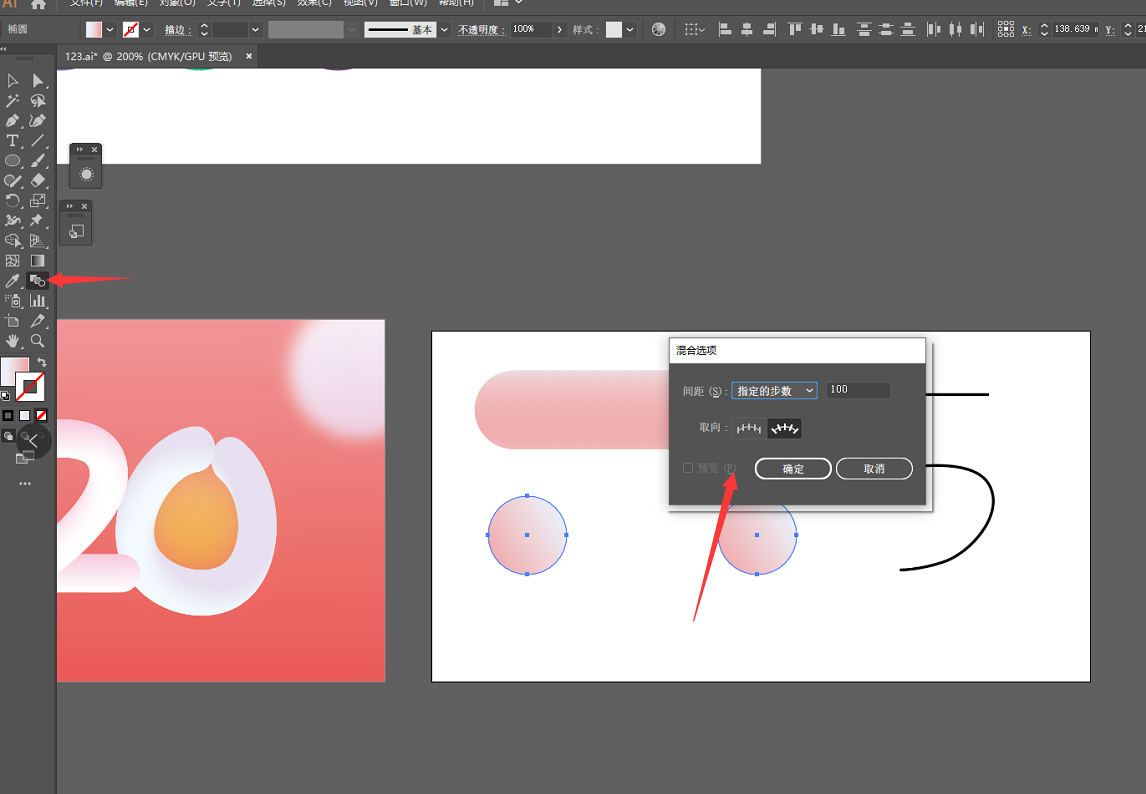Click 确定 to confirm blend options
Image resolution: width=1146 pixels, height=794 pixels.
click(x=793, y=469)
